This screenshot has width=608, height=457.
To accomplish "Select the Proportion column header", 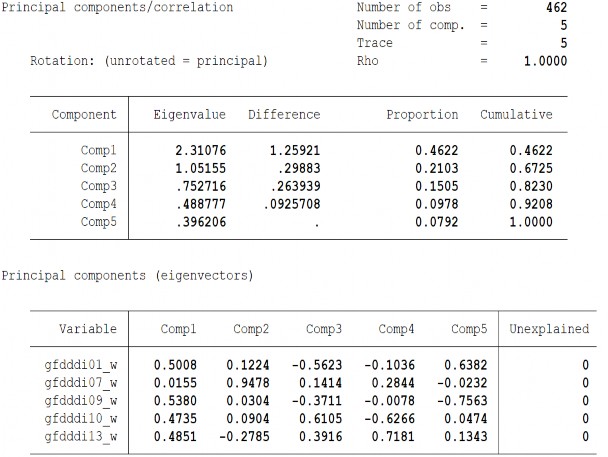I will coord(422,114).
